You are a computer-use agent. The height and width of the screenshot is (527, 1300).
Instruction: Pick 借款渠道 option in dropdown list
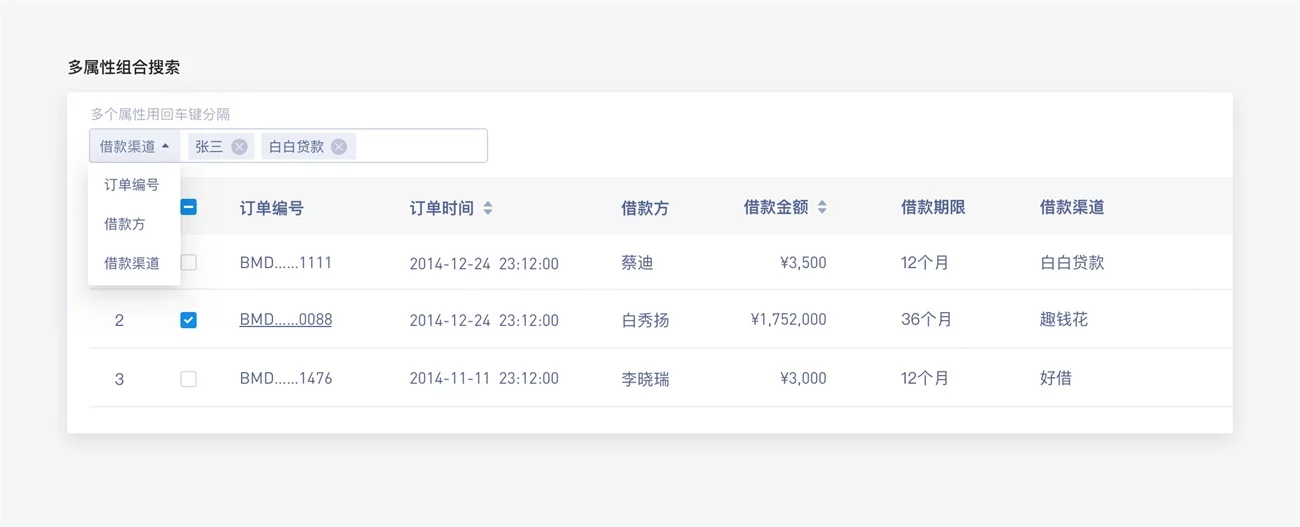coord(131,264)
